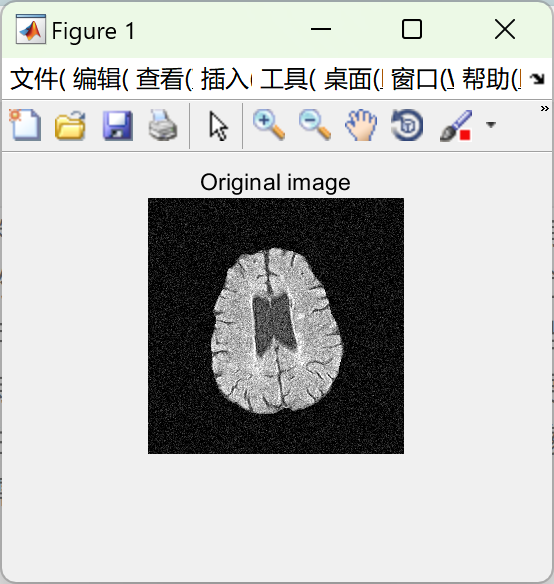The height and width of the screenshot is (584, 554).
Task: Close the Figure 1 window
Action: tap(505, 29)
